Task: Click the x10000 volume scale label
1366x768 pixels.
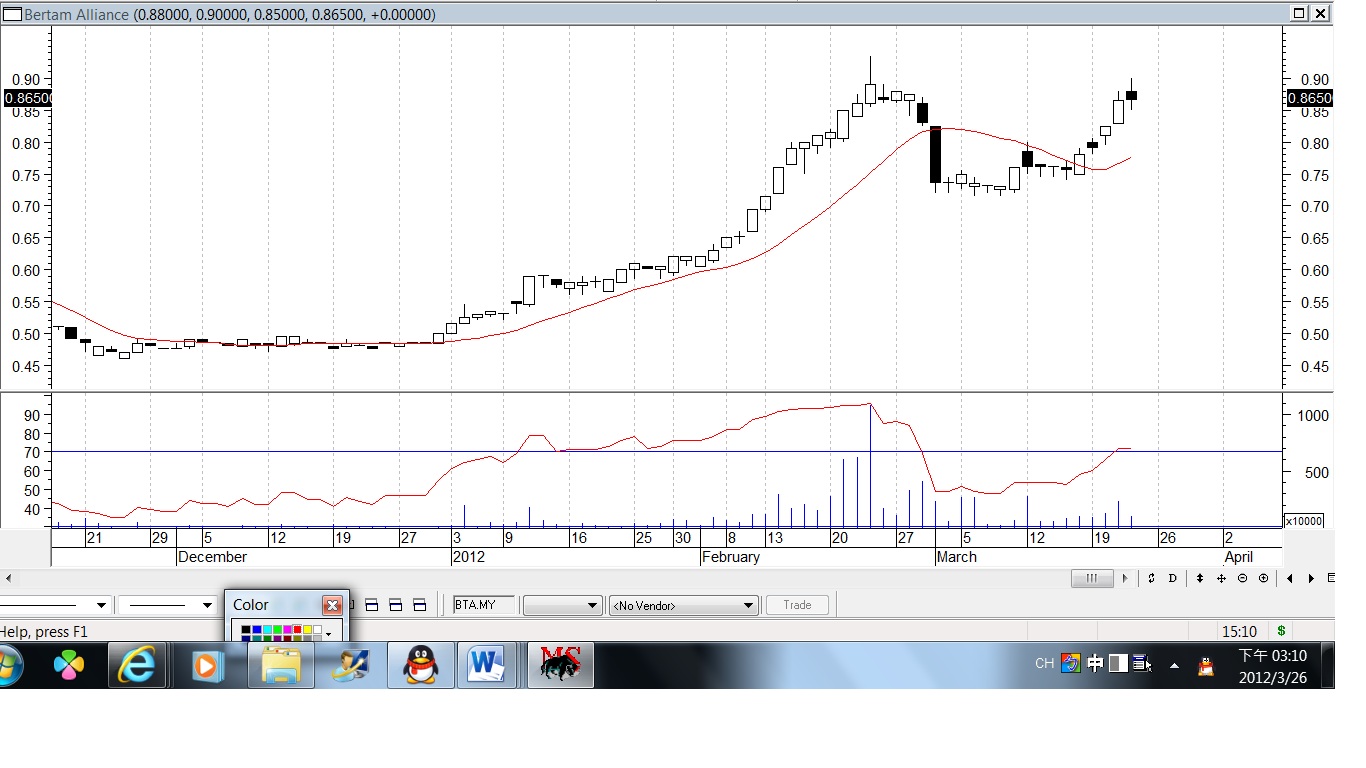Action: click(x=1304, y=521)
